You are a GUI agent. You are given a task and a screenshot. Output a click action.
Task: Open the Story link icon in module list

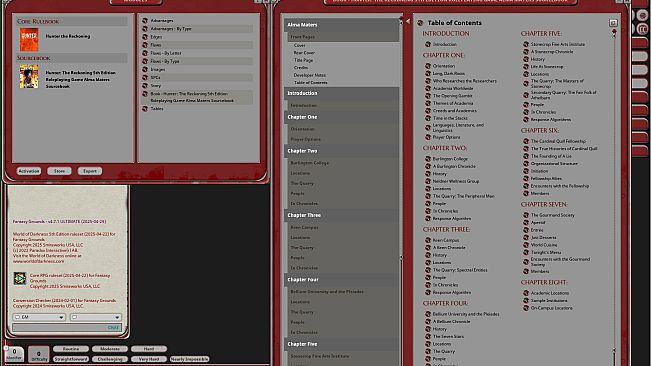click(x=145, y=85)
